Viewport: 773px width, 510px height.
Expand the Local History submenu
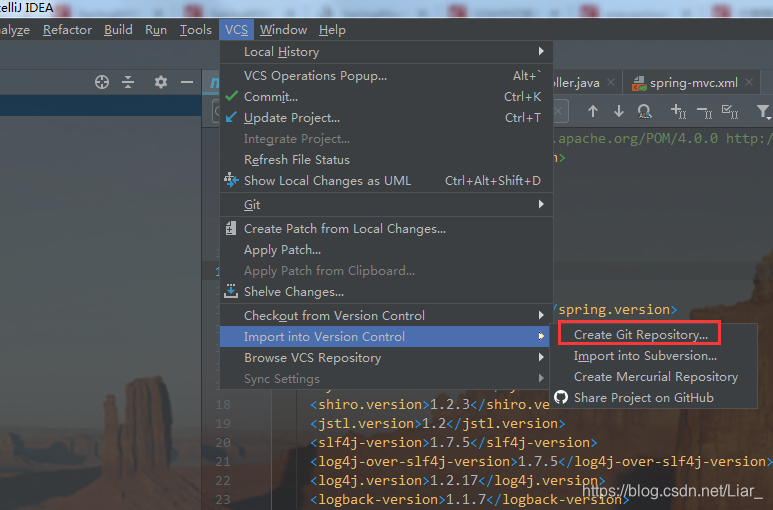541,51
